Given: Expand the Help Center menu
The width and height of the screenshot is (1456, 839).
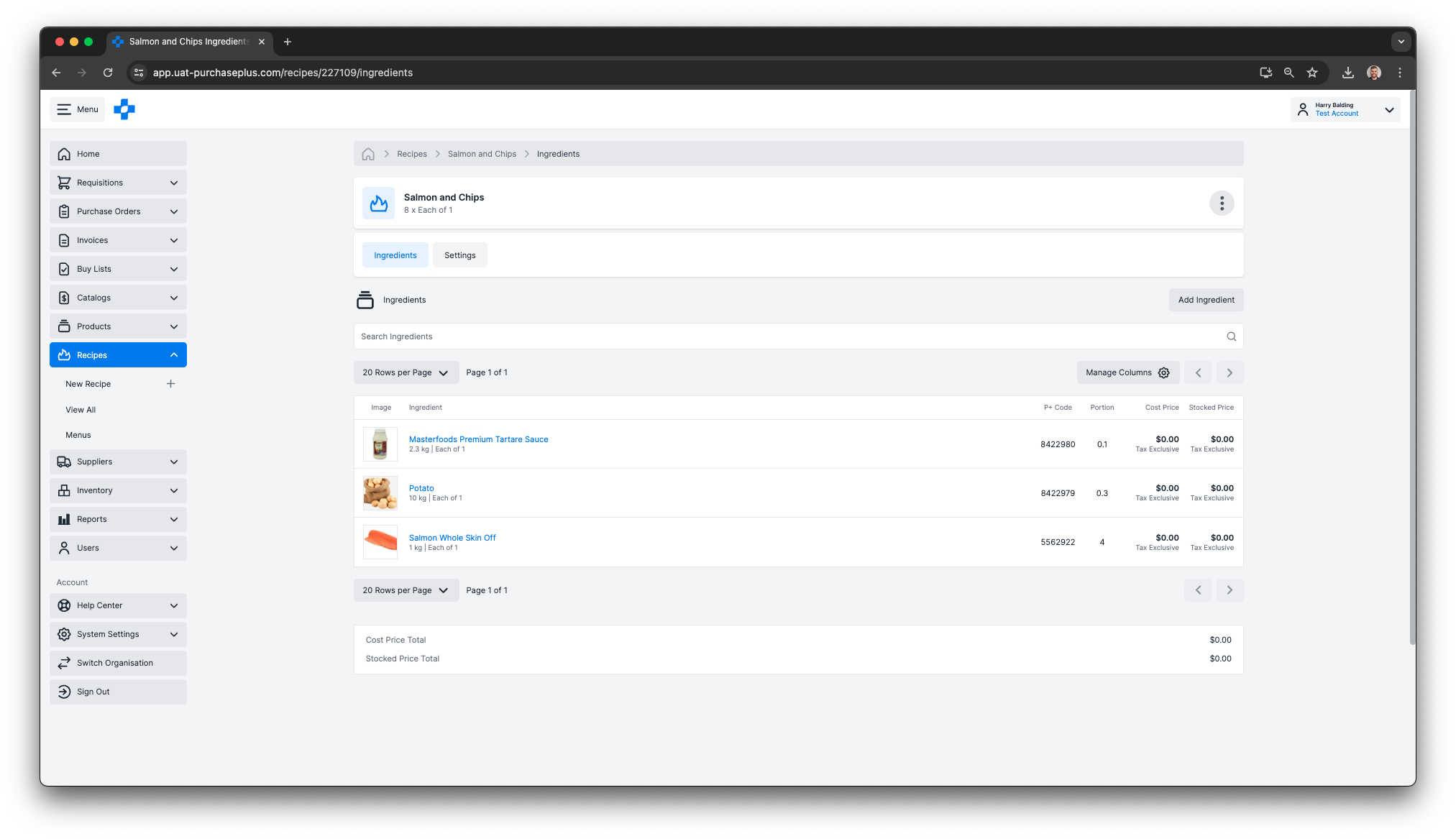Looking at the screenshot, I should click(x=118, y=605).
